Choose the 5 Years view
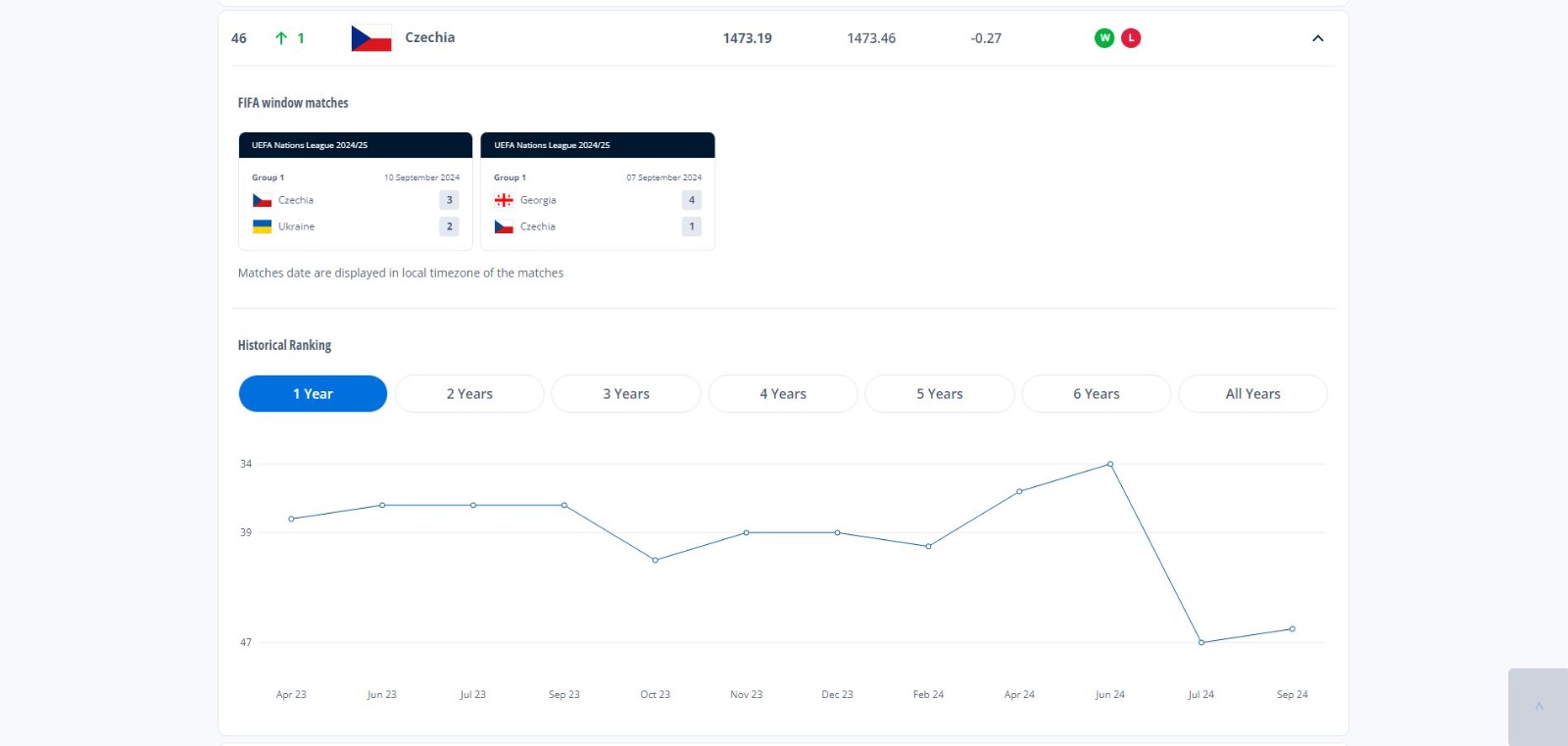 point(940,394)
